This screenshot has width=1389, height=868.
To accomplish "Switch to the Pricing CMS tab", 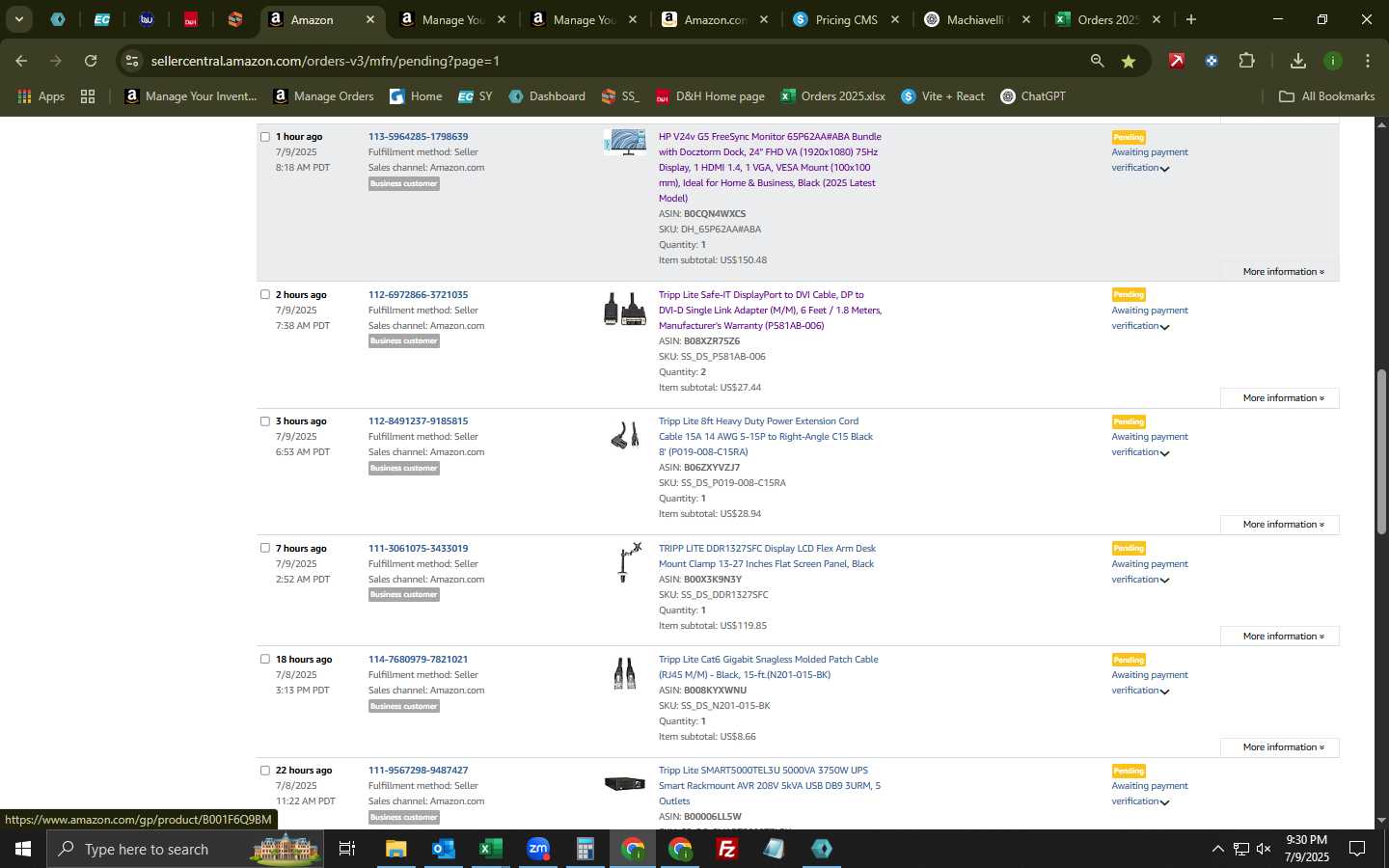I will click(x=846, y=19).
